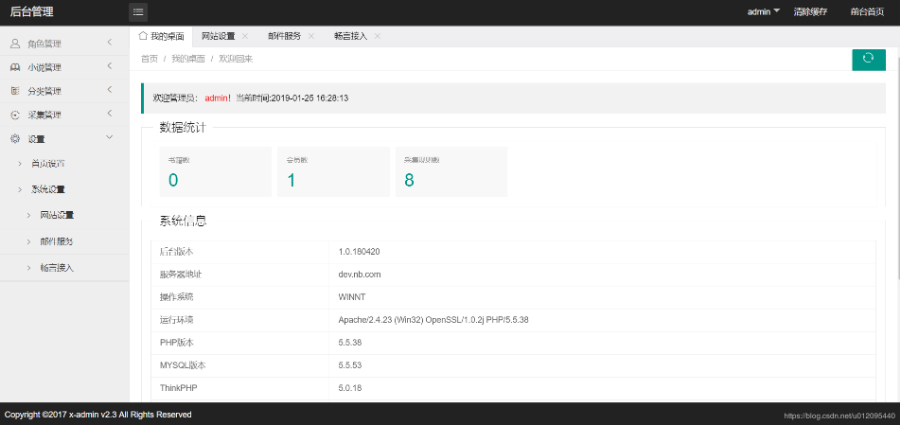Collapse the 设置 menu chevron

point(110,137)
